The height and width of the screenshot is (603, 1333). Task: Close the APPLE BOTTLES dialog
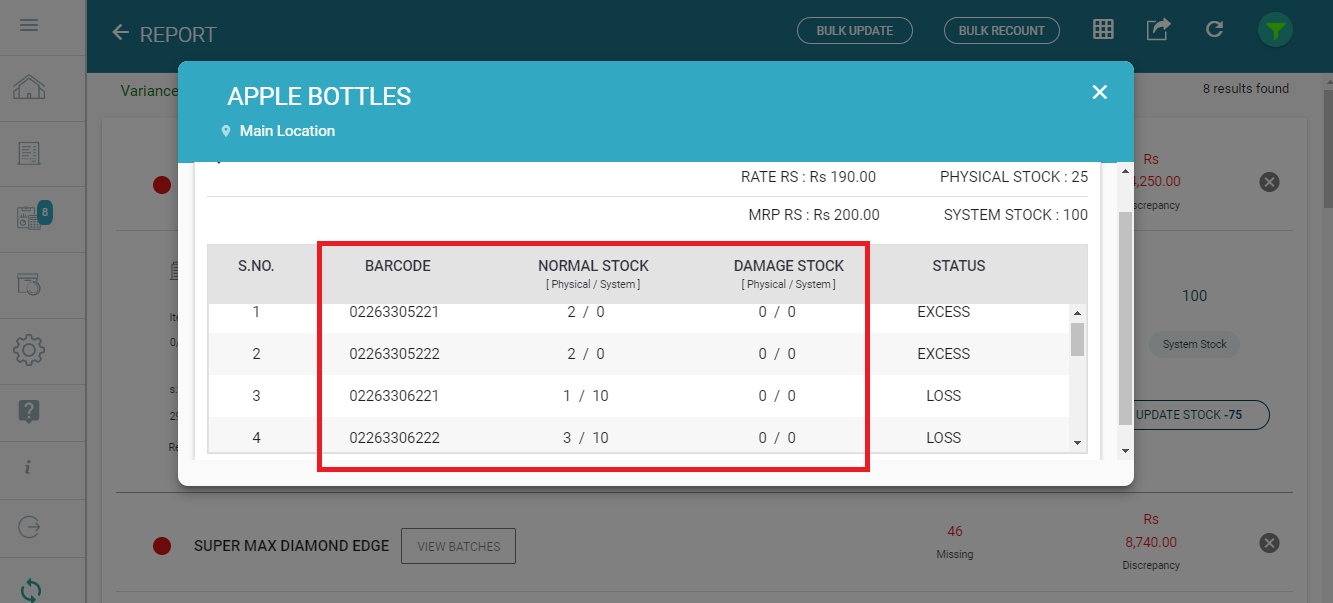[1100, 92]
